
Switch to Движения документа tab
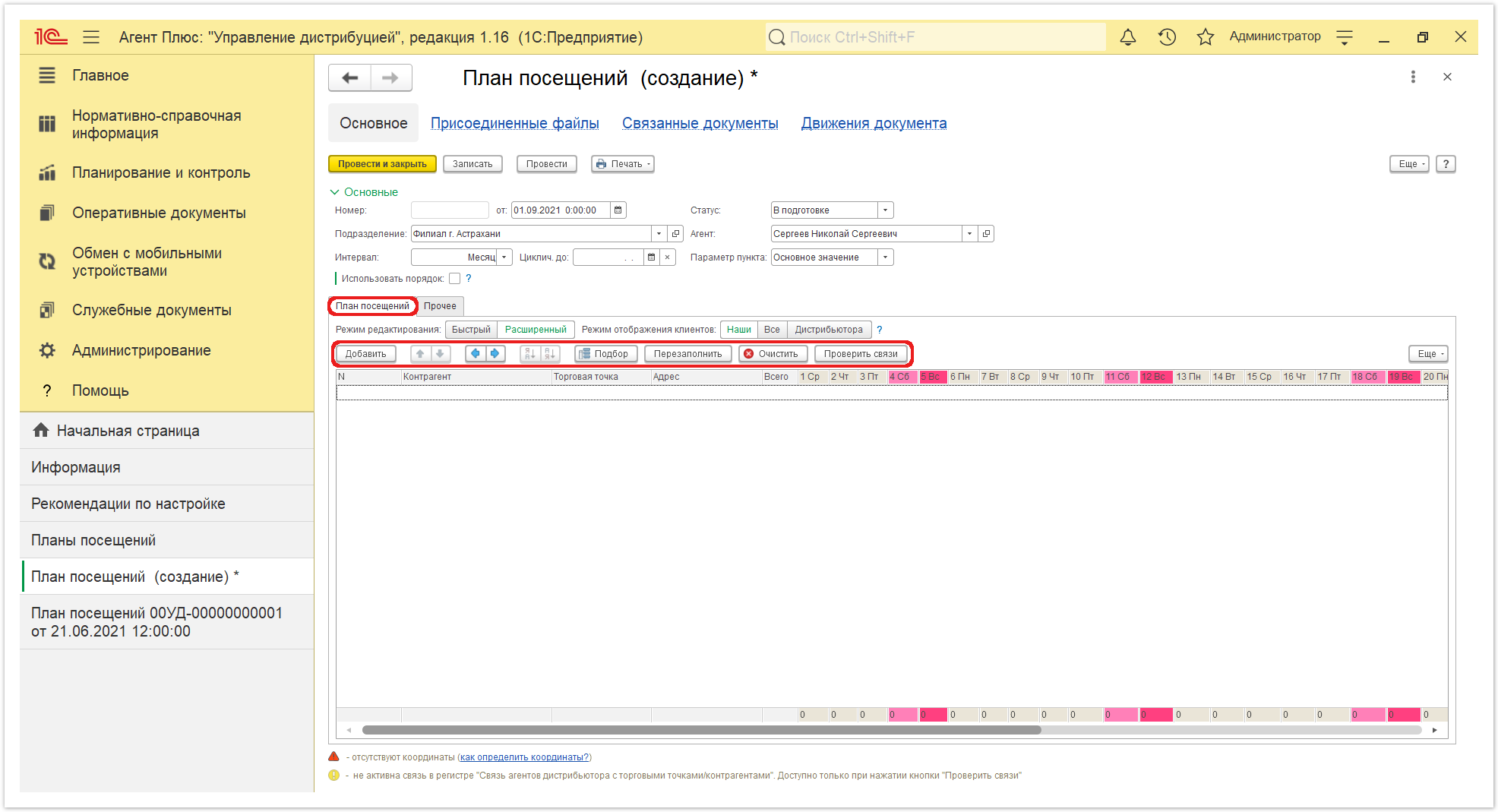pyautogui.click(x=874, y=123)
